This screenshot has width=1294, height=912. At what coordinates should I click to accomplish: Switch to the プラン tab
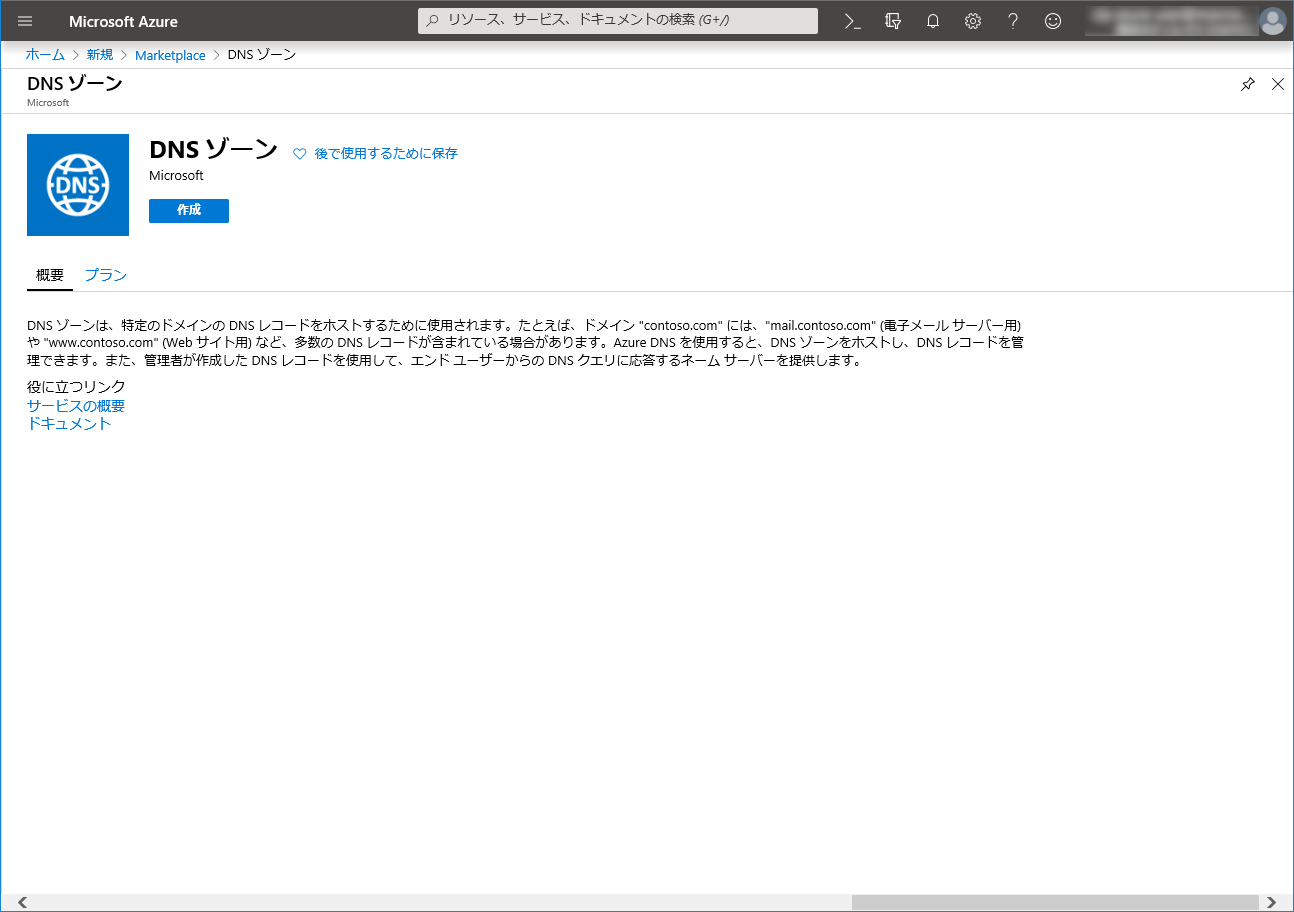click(105, 275)
